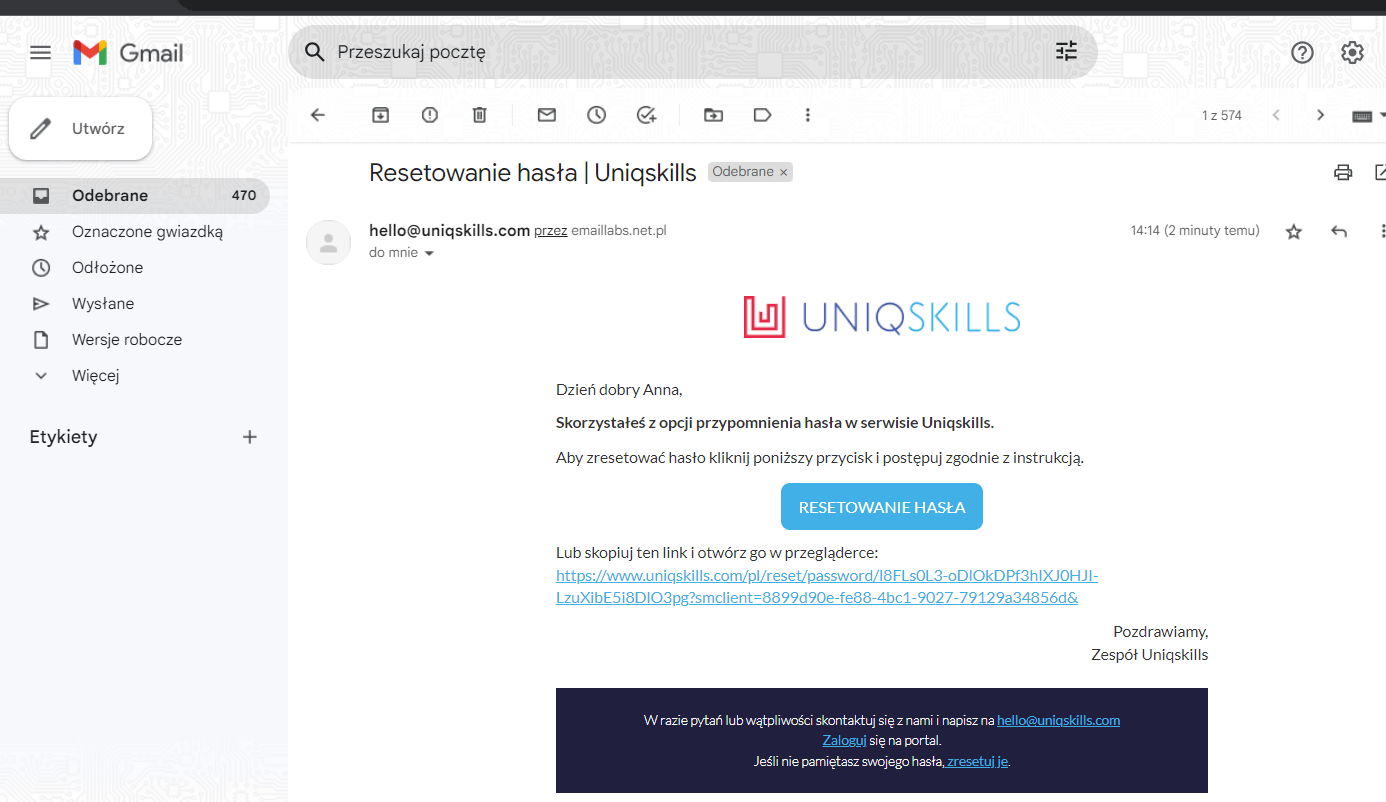Click in the Przeszukaj pocztę search field
Screen dimensions: 1386x802
pos(680,52)
